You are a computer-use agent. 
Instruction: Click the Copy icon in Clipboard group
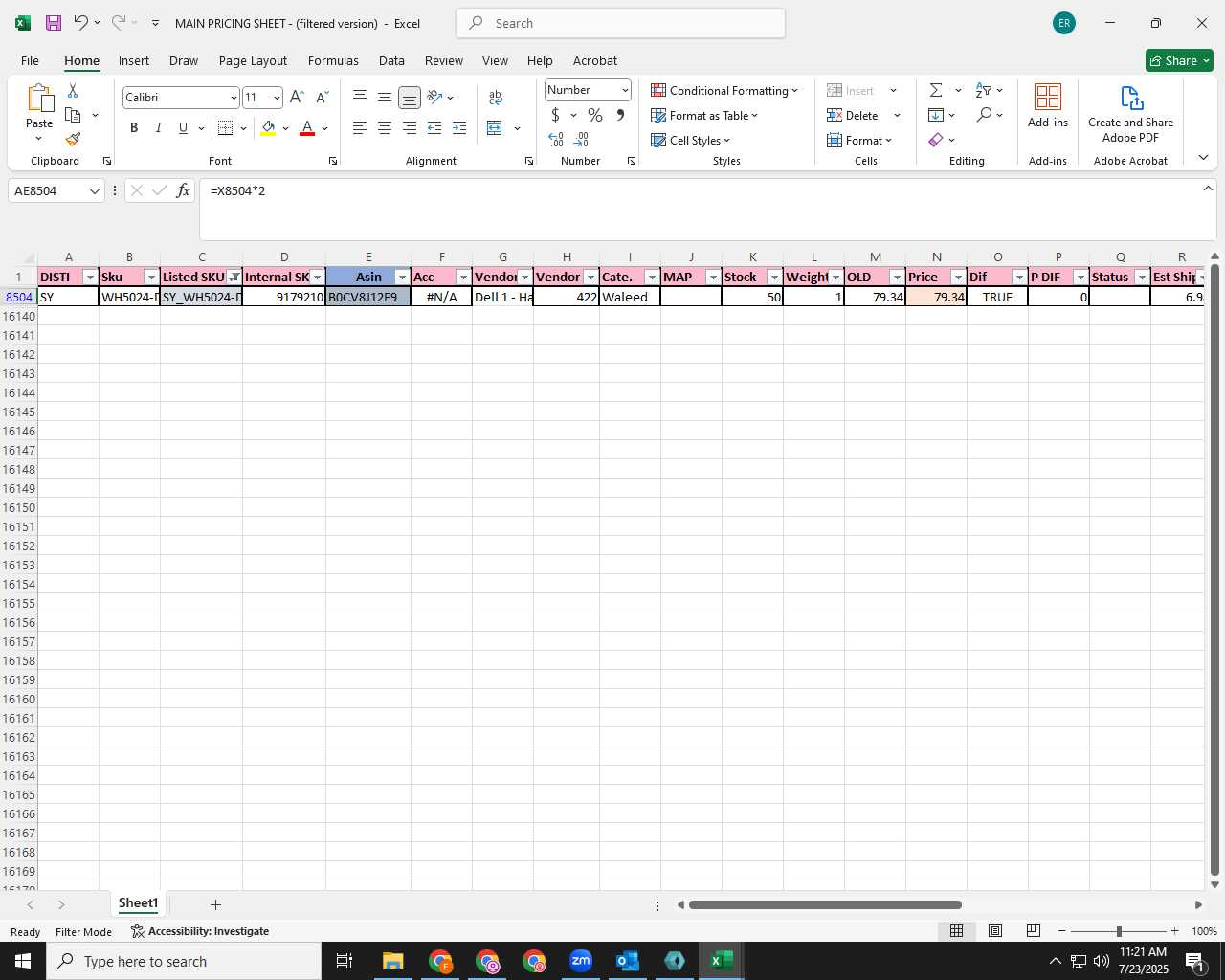[73, 115]
